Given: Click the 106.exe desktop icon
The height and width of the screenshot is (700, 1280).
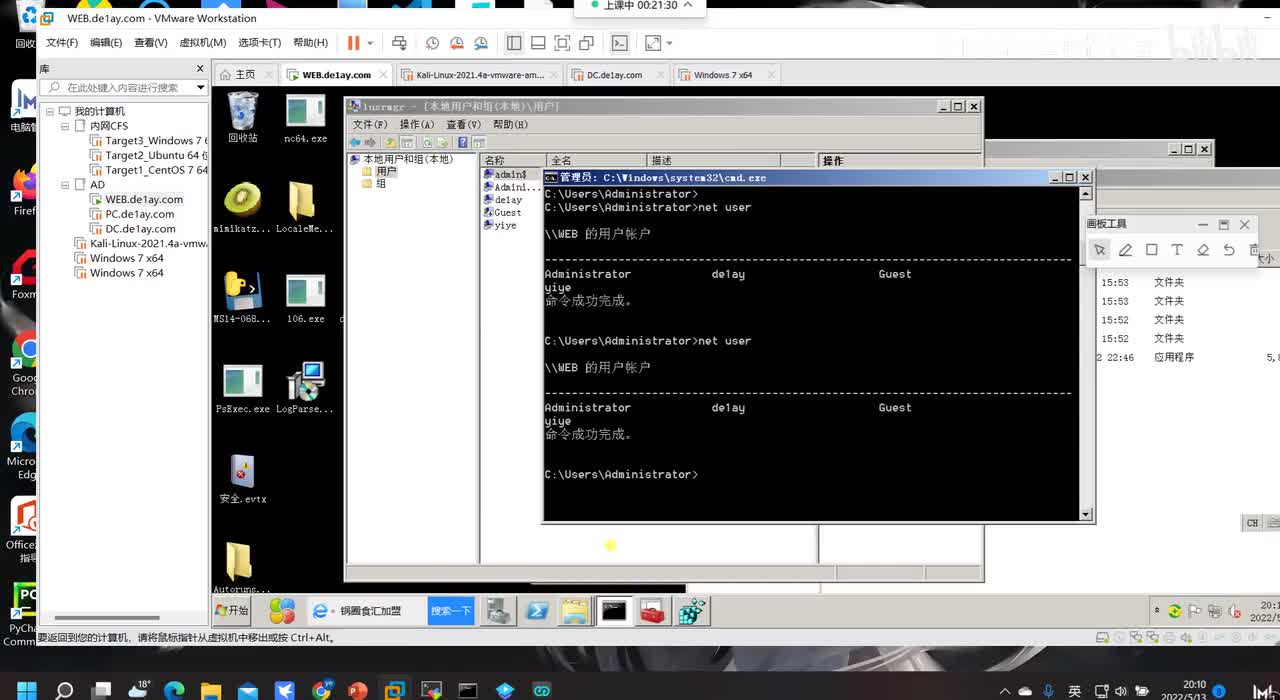Looking at the screenshot, I should click(305, 298).
